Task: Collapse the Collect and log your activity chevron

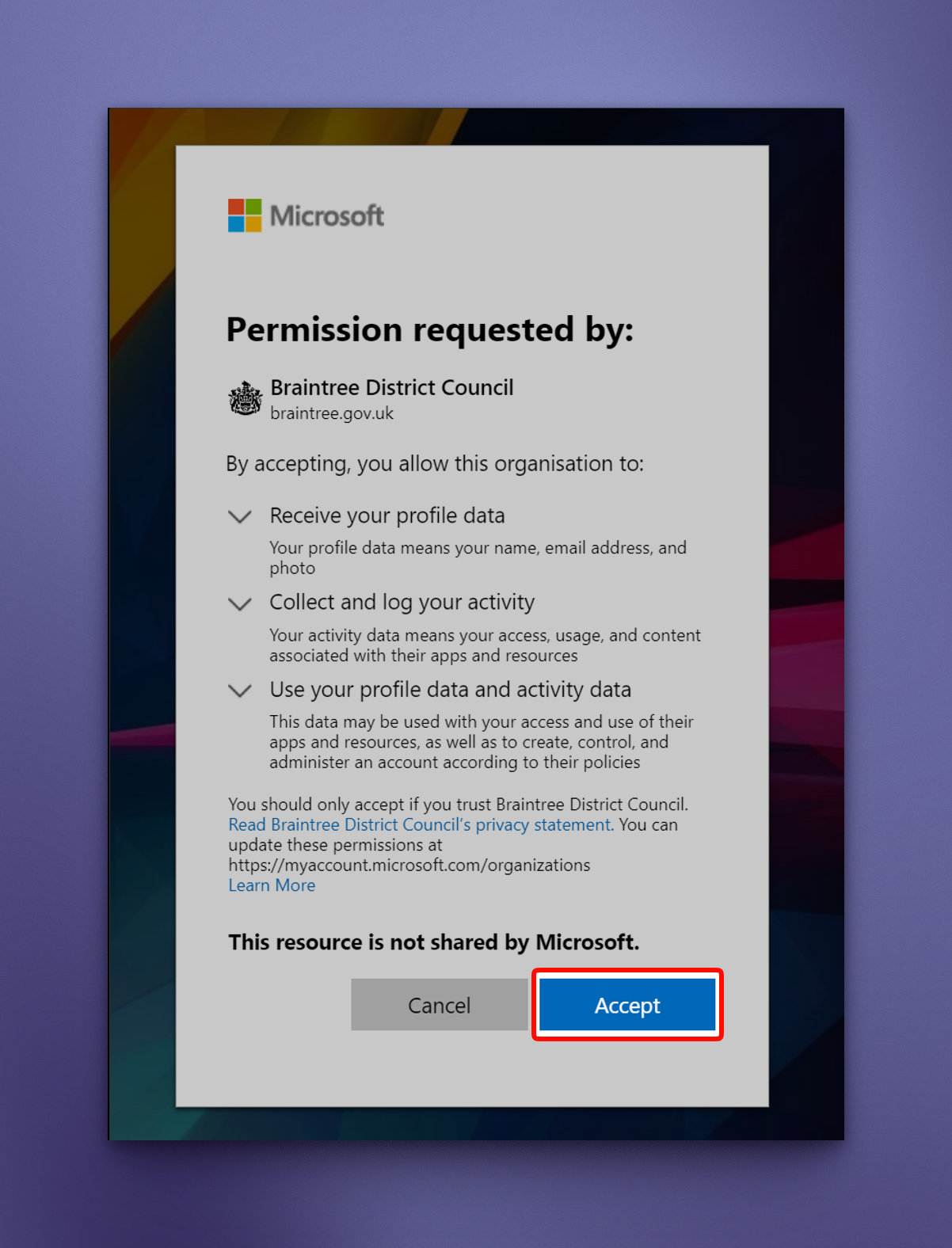Action: tap(240, 603)
